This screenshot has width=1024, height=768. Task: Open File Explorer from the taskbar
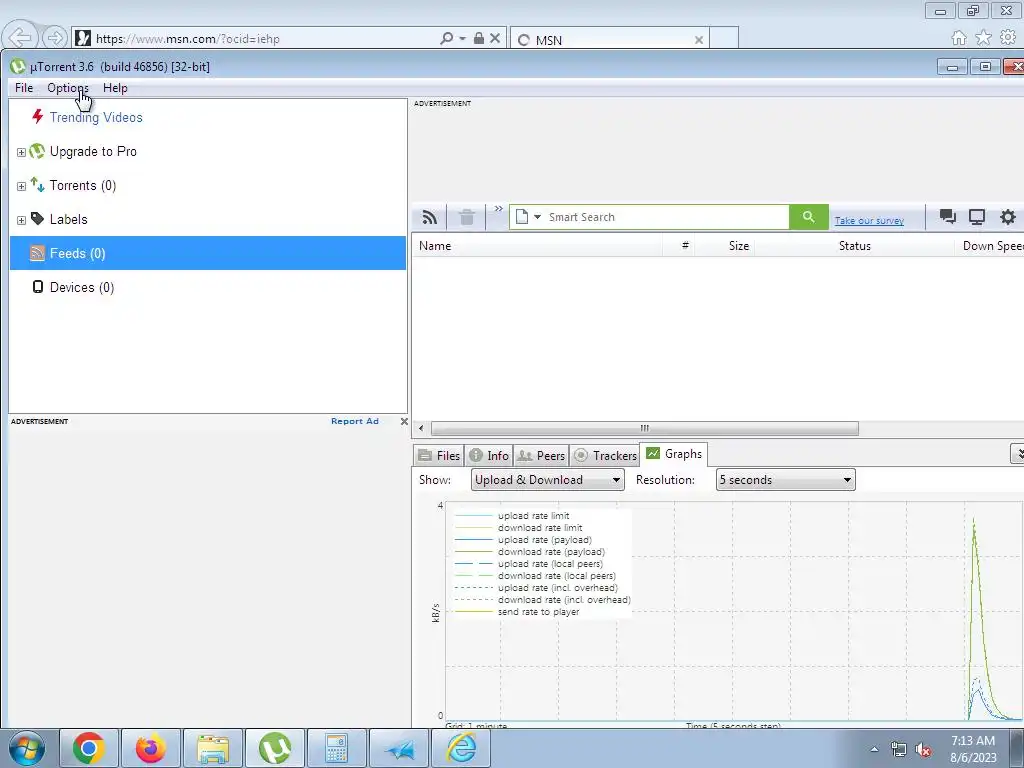pos(213,748)
